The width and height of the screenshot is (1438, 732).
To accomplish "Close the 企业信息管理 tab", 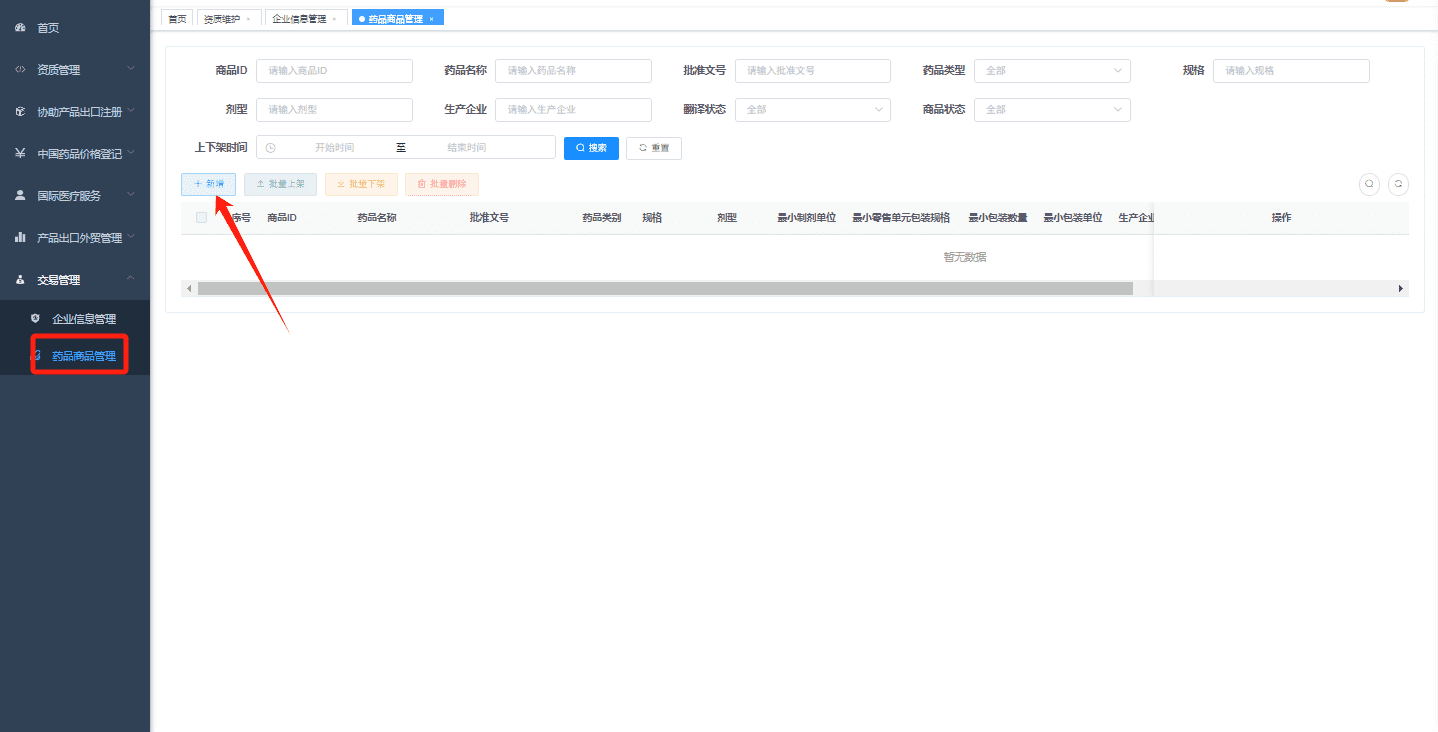I will point(334,19).
